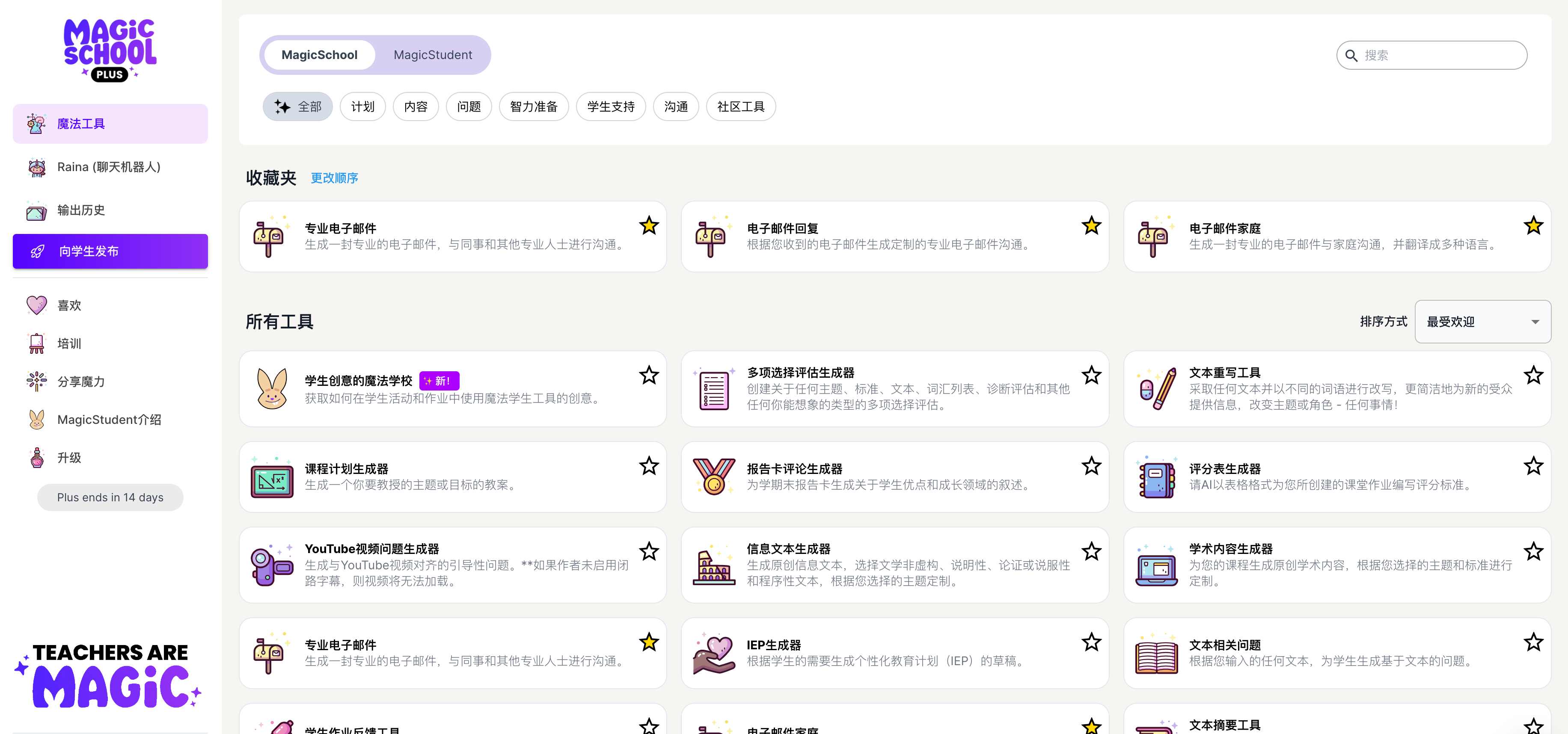
Task: Unfavorite 电子邮件回复 star in 收藏夹
Action: (1091, 226)
